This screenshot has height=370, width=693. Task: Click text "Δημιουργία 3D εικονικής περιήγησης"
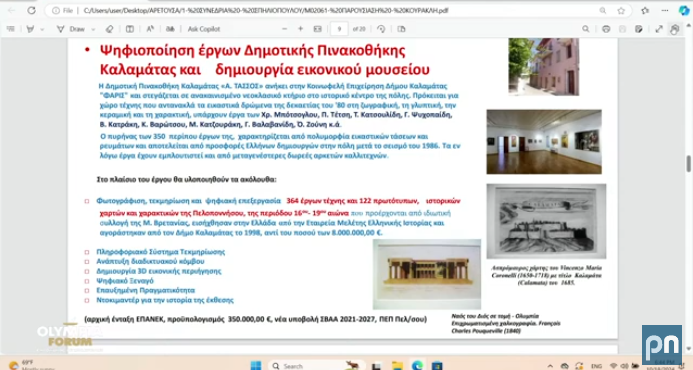click(x=159, y=271)
